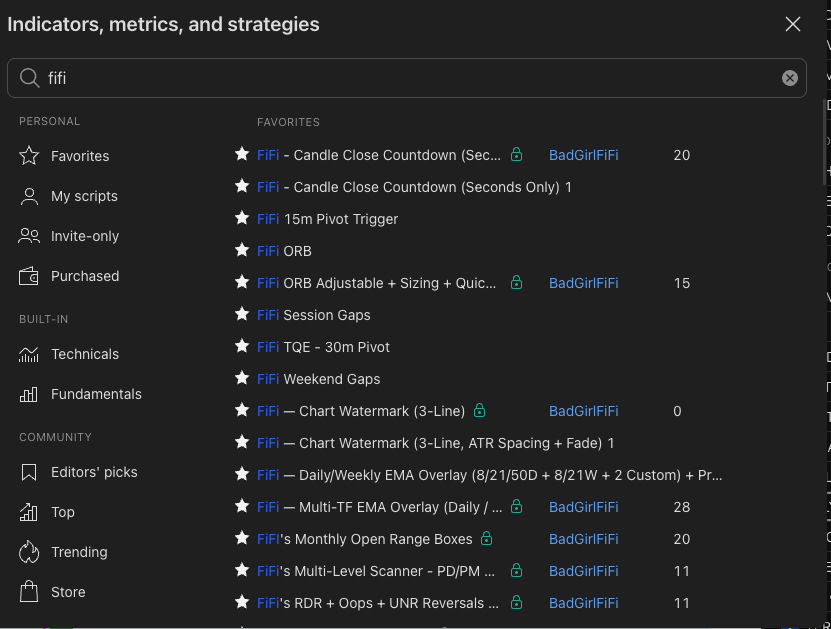
Task: Open Editors' picks community scripts
Action: click(94, 472)
